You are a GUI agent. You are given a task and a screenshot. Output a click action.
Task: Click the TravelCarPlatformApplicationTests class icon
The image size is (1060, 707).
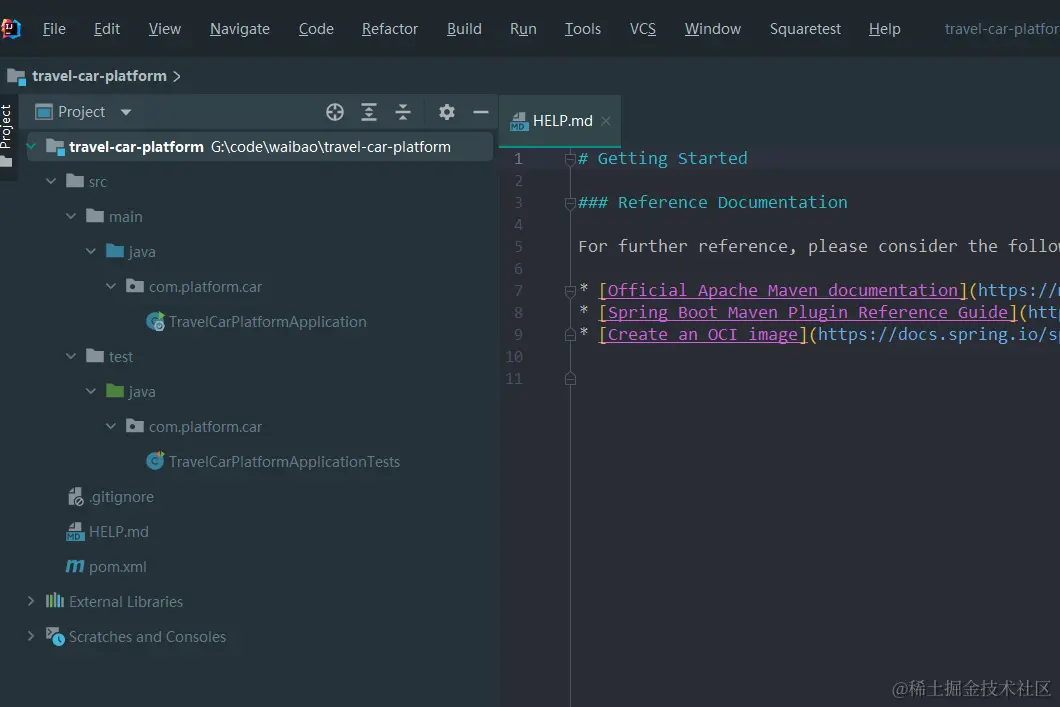point(155,462)
